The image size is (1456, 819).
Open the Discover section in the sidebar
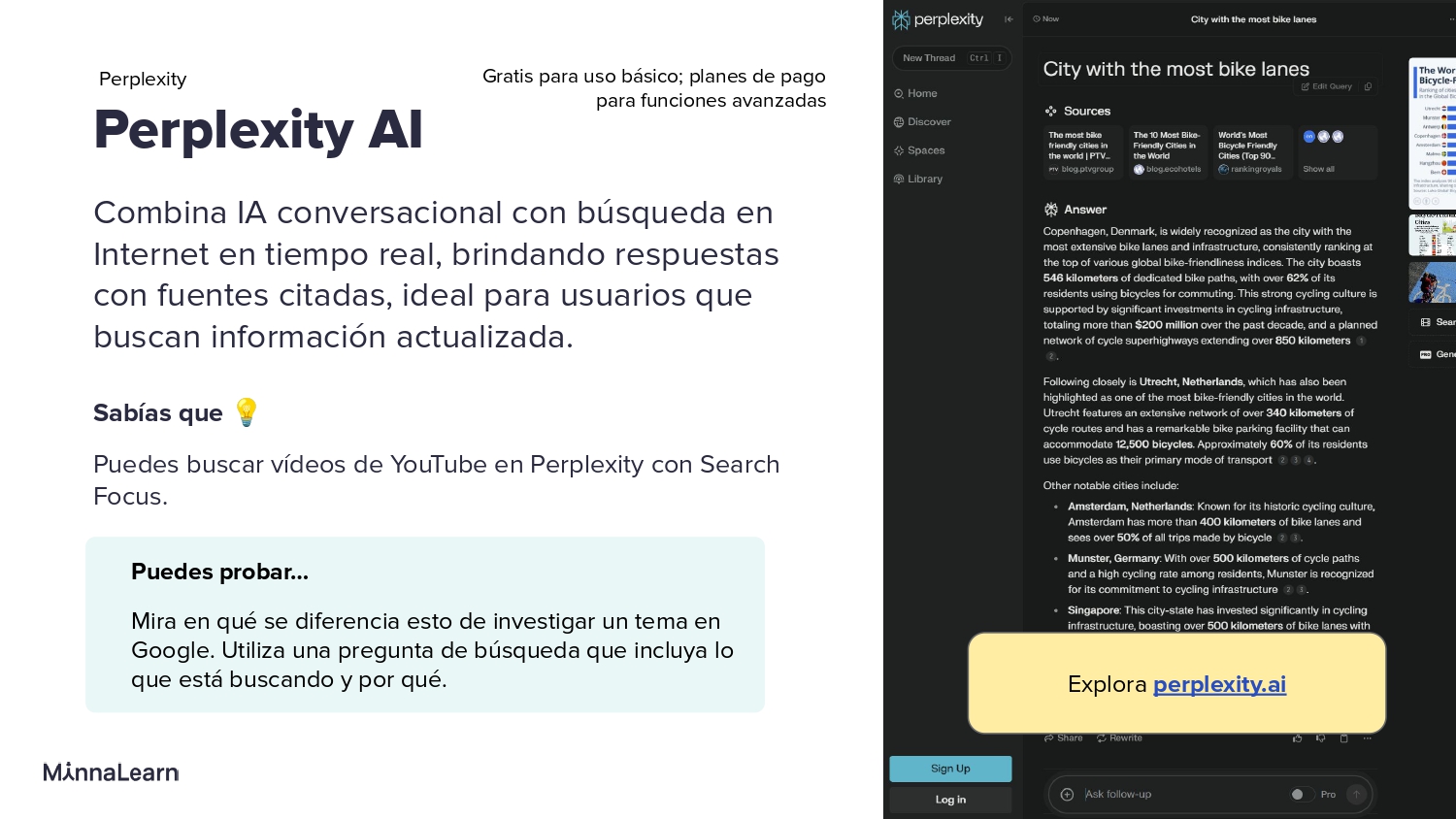tap(922, 122)
